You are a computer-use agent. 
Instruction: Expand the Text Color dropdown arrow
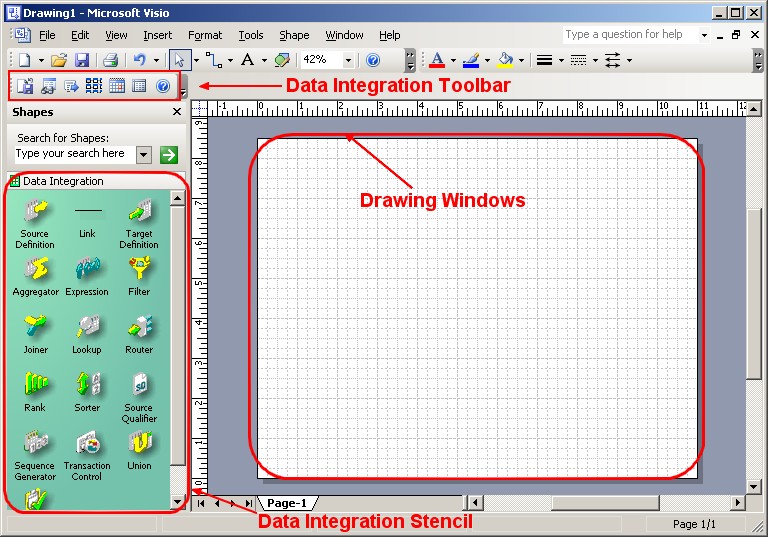[x=453, y=61]
